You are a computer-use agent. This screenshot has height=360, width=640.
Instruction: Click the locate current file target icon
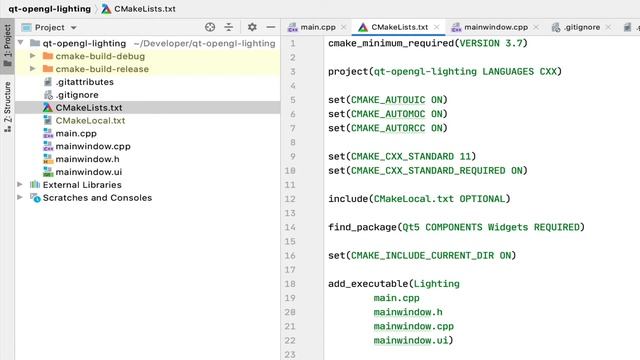click(210, 27)
